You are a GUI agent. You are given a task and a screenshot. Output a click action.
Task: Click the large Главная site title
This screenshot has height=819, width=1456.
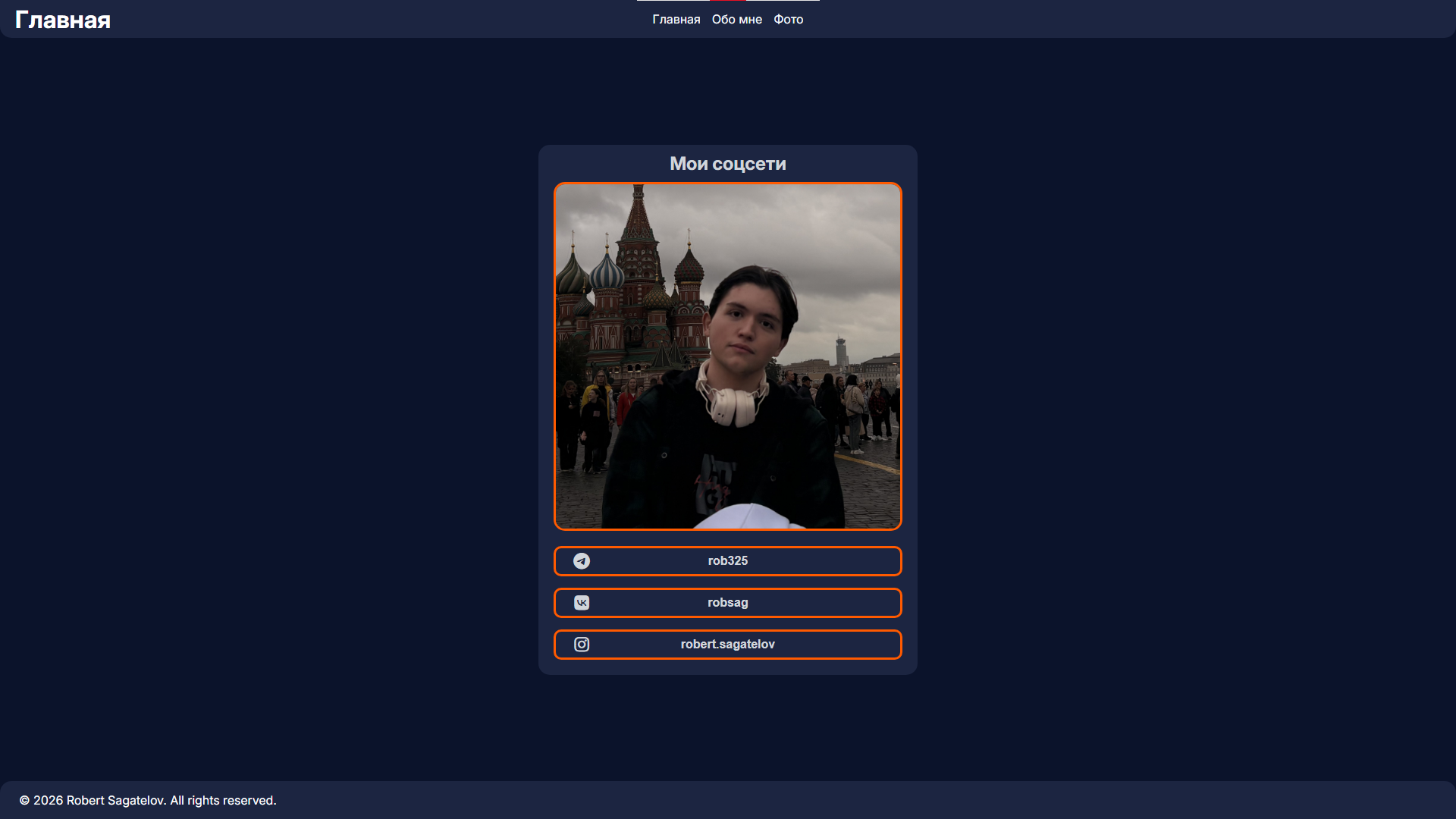point(63,20)
